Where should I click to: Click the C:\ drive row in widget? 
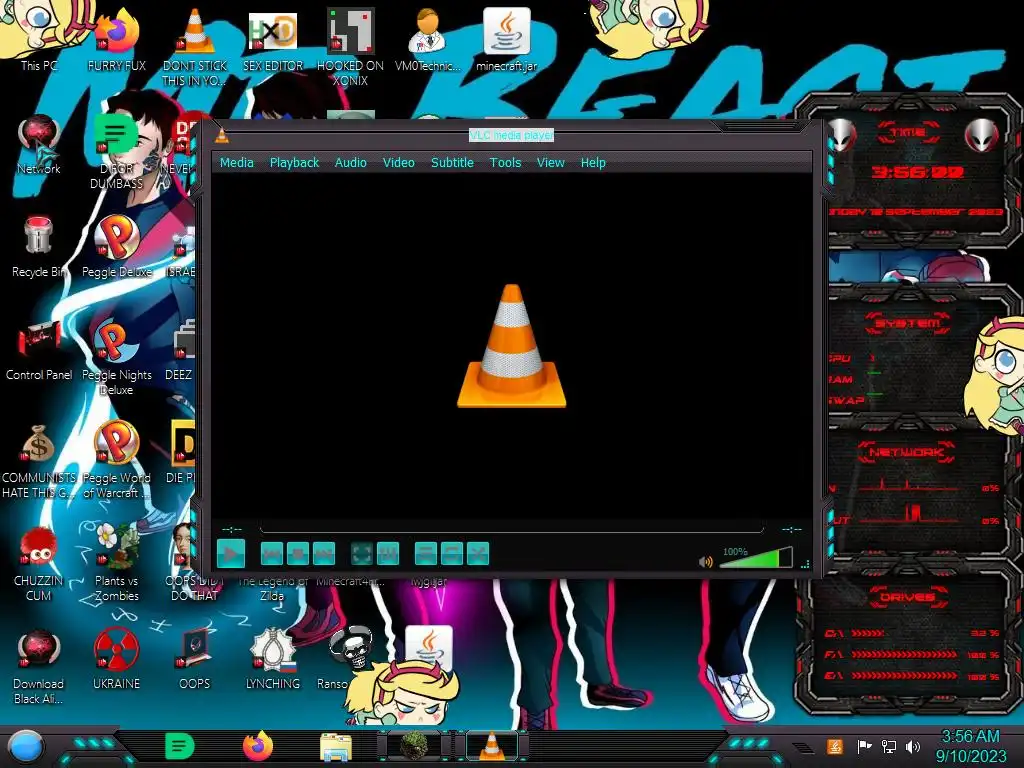pos(912,633)
